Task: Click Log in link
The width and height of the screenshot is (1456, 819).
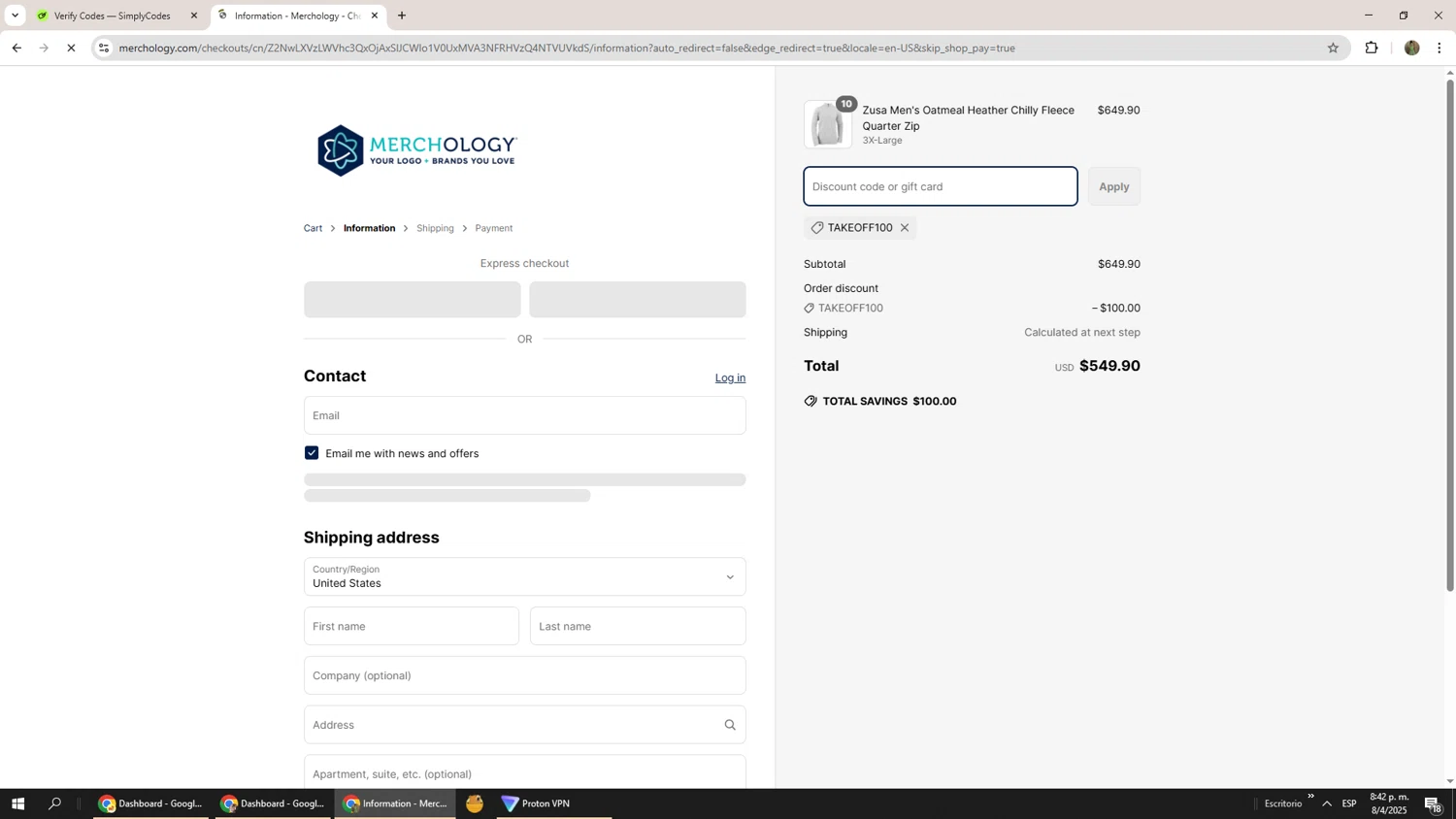Action: coord(730,377)
